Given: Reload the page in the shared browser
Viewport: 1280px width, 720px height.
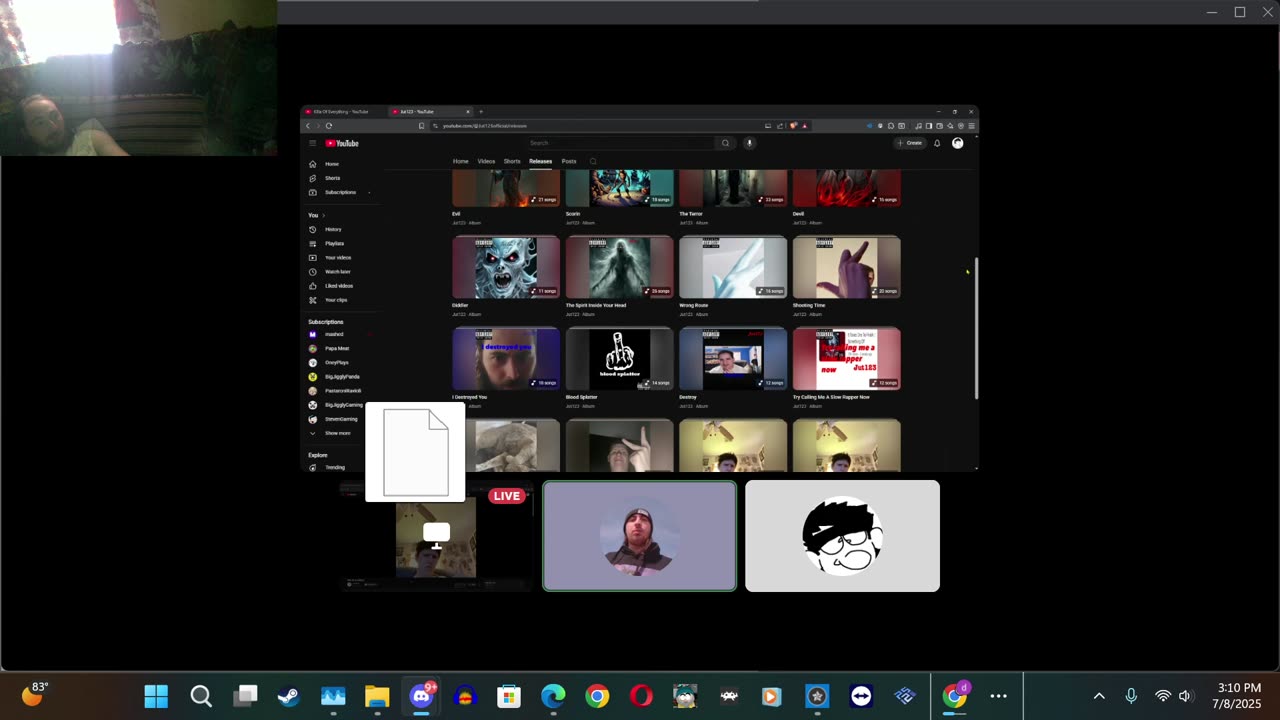Looking at the screenshot, I should pyautogui.click(x=328, y=126).
